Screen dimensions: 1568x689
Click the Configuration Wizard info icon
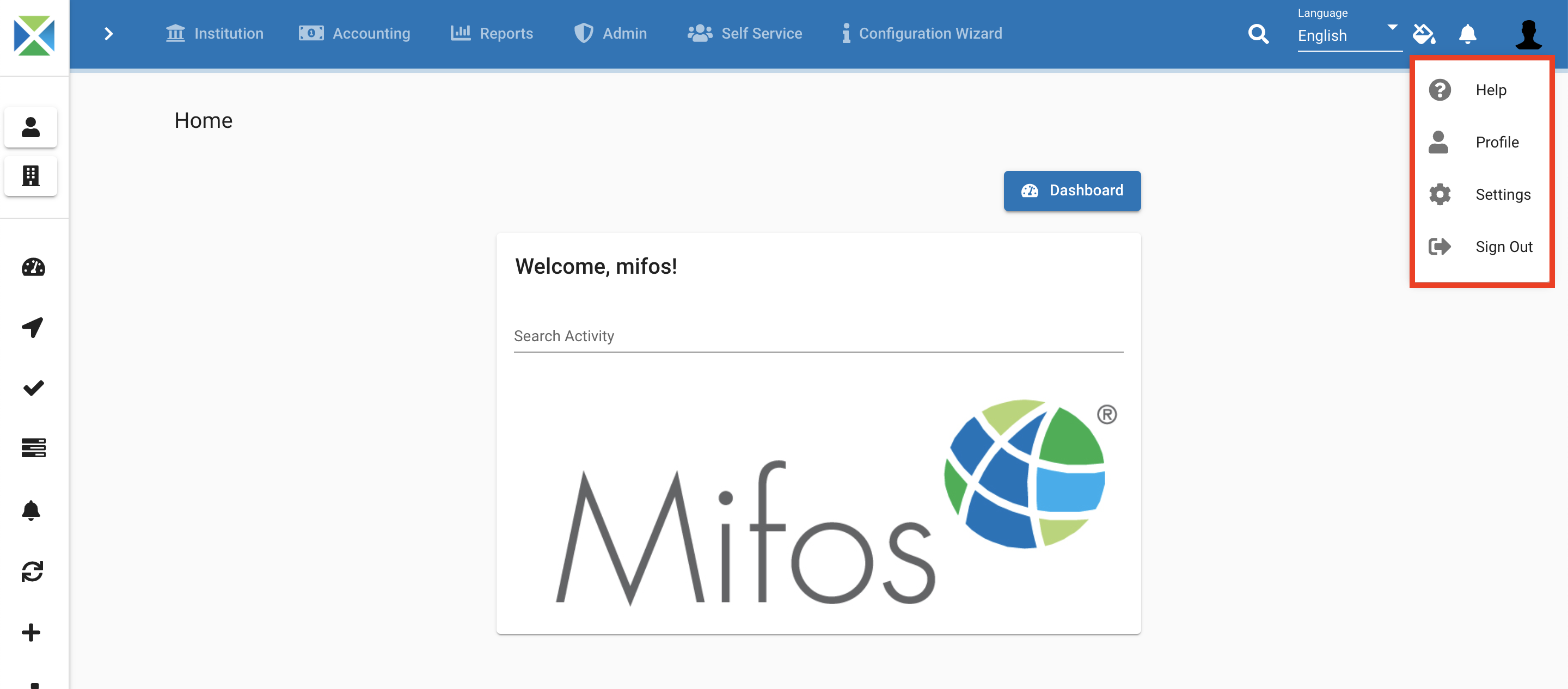coord(846,33)
